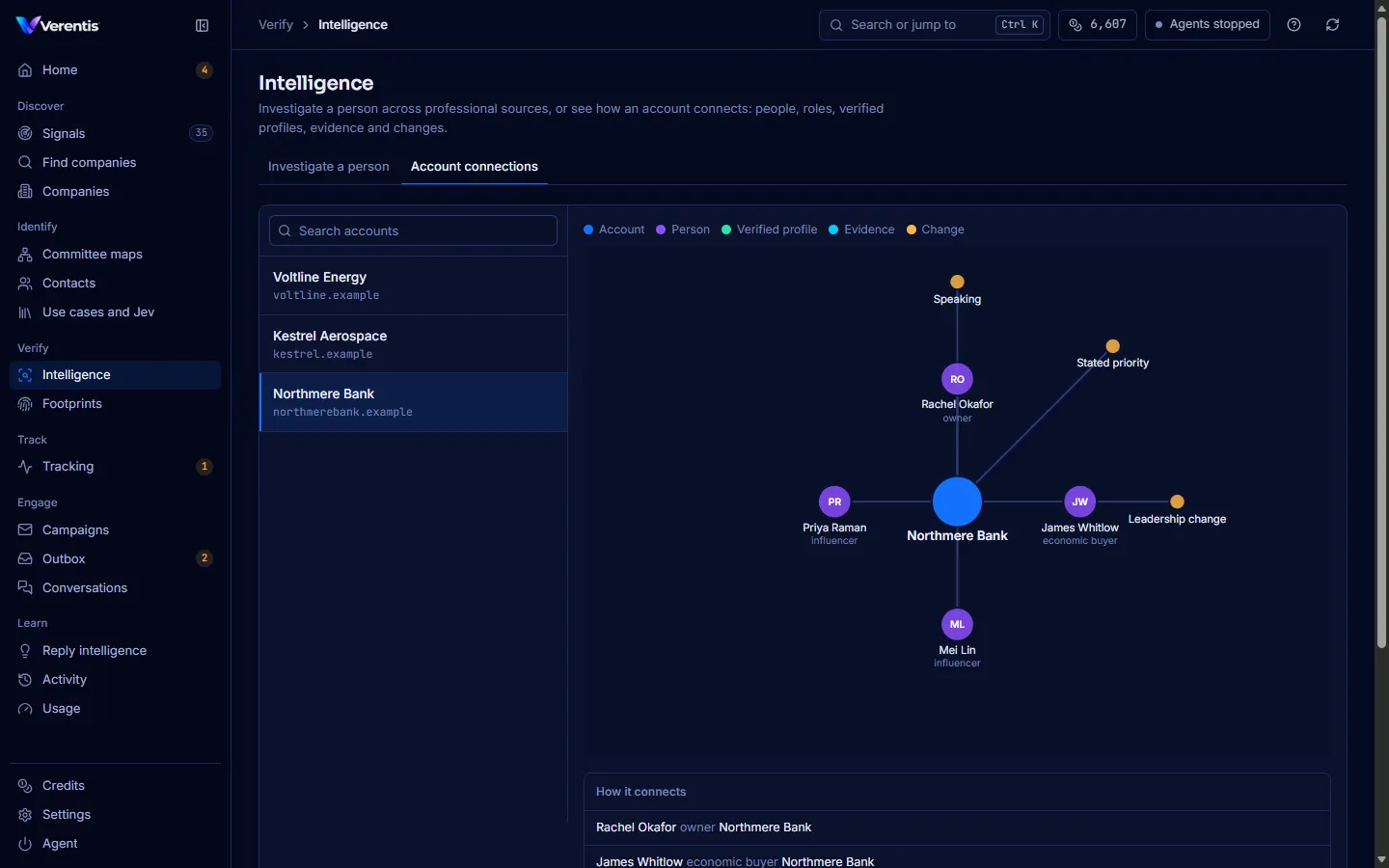View Usage page

[x=115, y=708]
